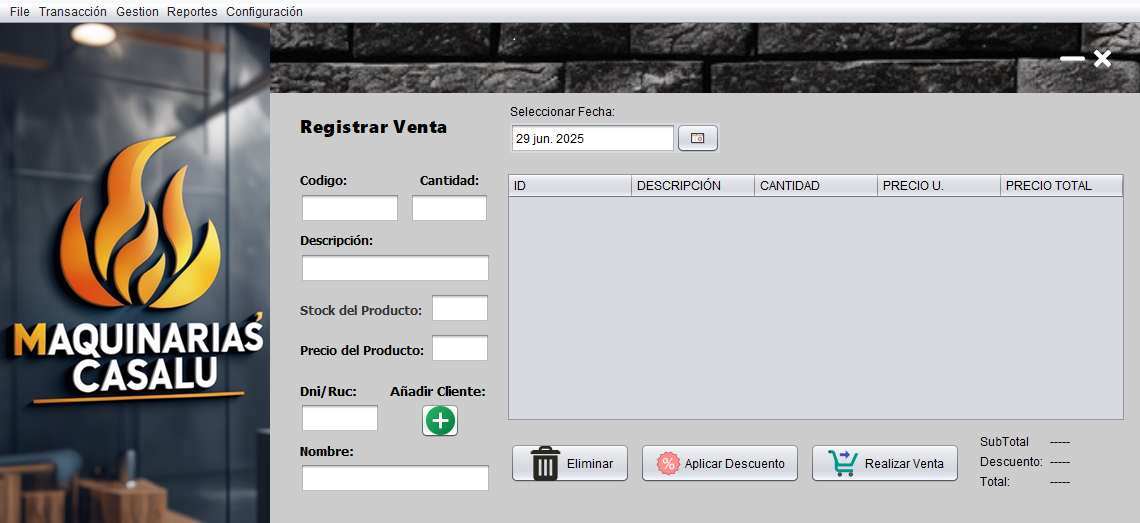Image resolution: width=1140 pixels, height=523 pixels.
Task: Click the Dni/Ruc input field
Action: click(340, 418)
